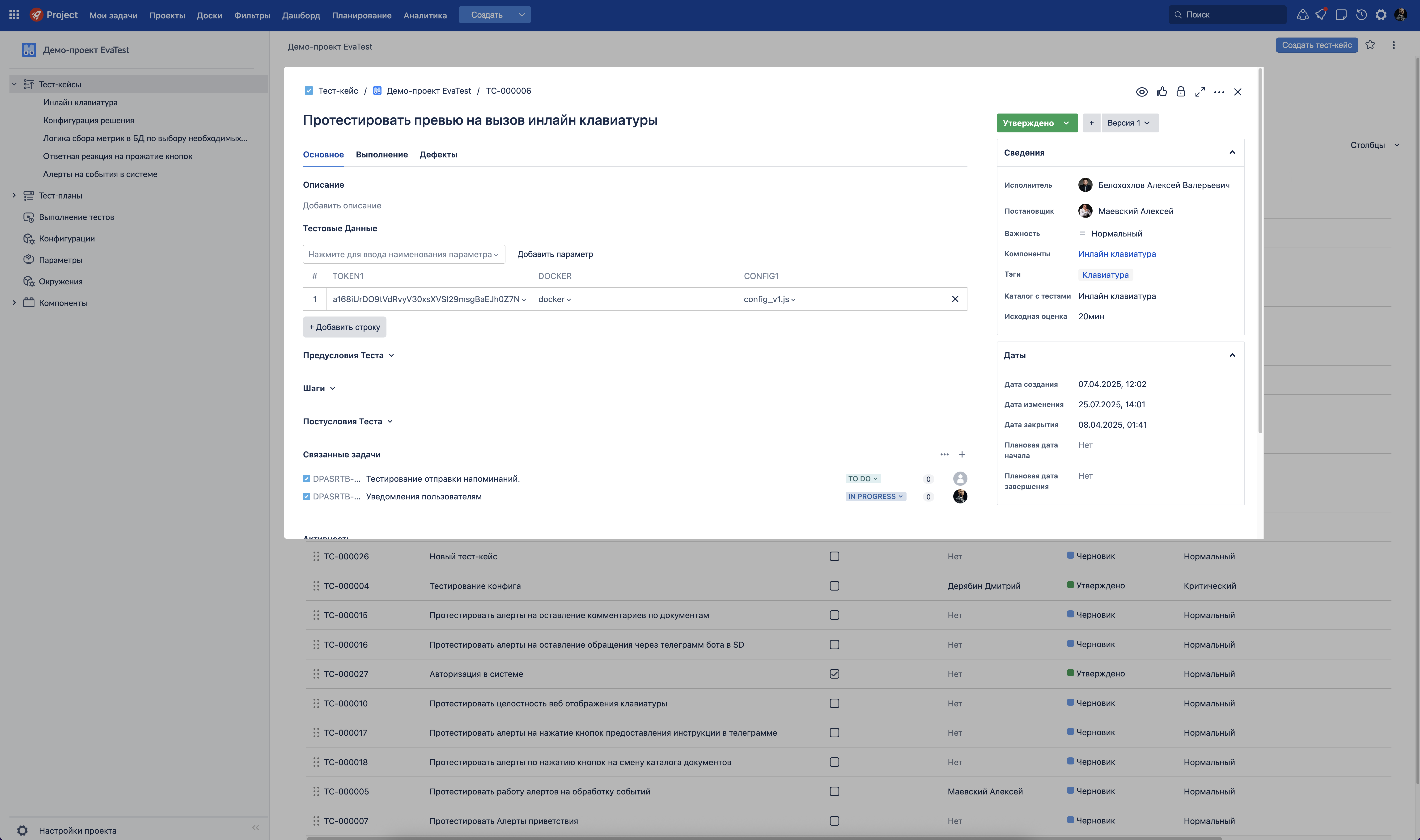Tick the checkbox in TC-000010 row
Viewport: 1420px width, 840px height.
pos(834,704)
